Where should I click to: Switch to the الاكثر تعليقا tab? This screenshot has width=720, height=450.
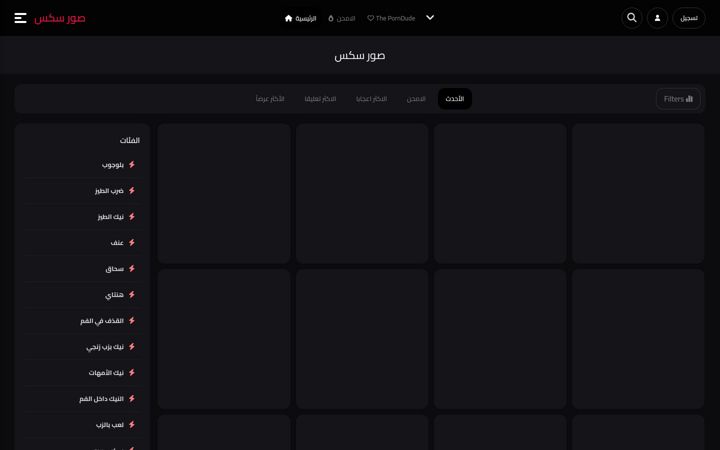tap(321, 99)
